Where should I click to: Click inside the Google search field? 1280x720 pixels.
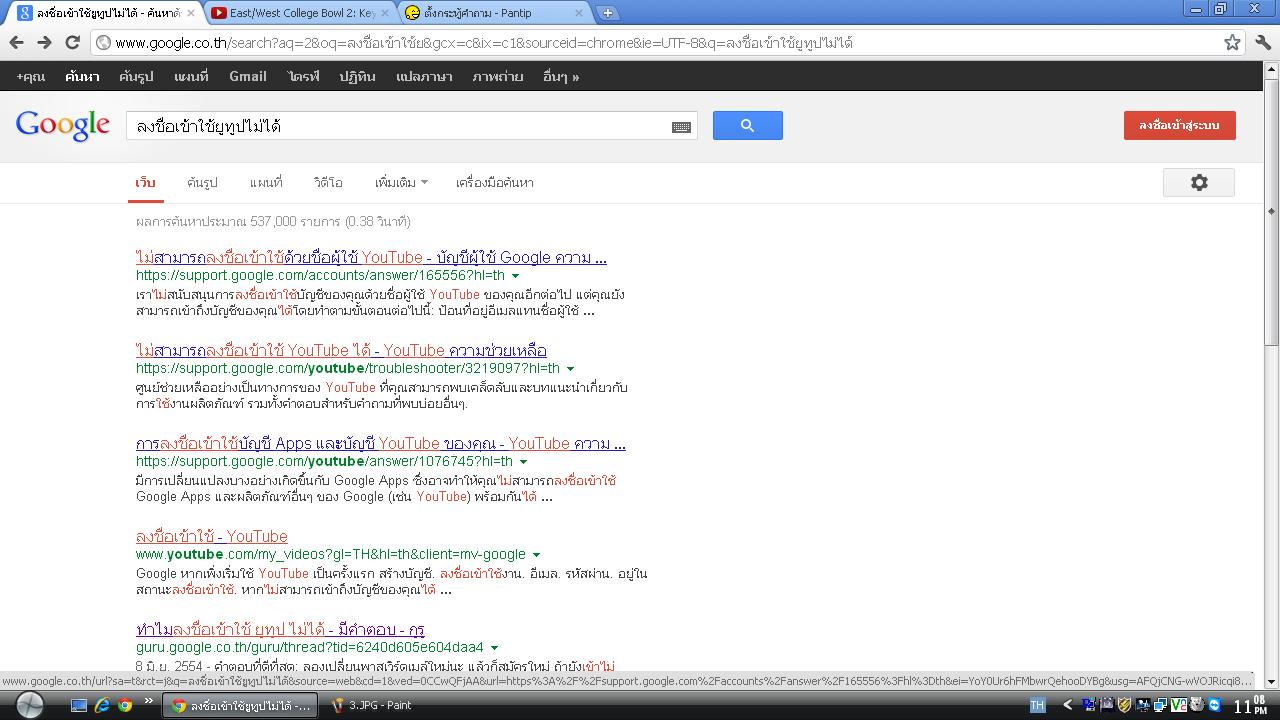pyautogui.click(x=400, y=126)
